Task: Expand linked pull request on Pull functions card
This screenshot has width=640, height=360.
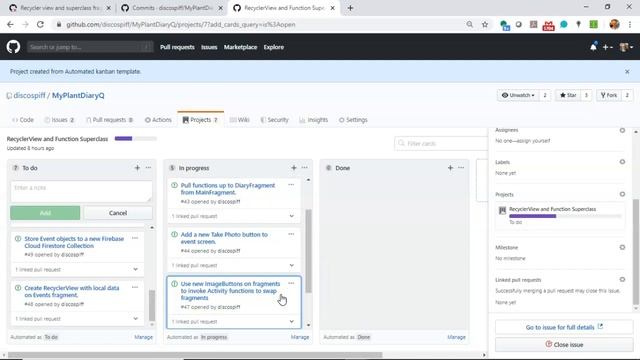Action: click(x=291, y=216)
